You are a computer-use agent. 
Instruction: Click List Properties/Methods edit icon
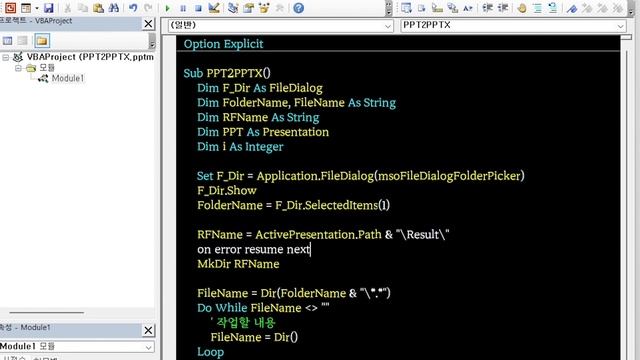[406, 8]
